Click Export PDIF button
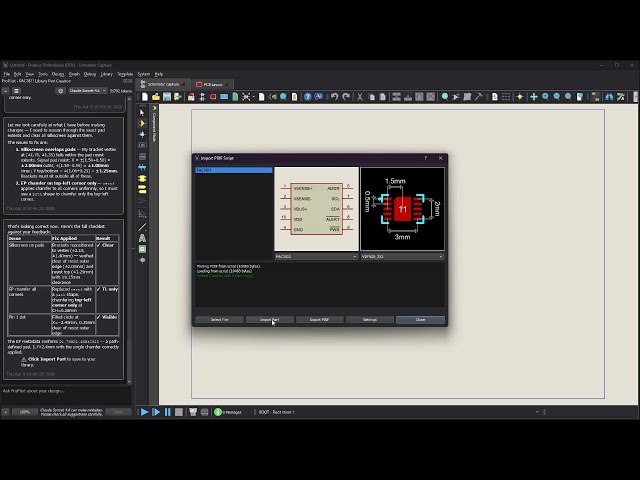This screenshot has width=640, height=480. click(320, 320)
